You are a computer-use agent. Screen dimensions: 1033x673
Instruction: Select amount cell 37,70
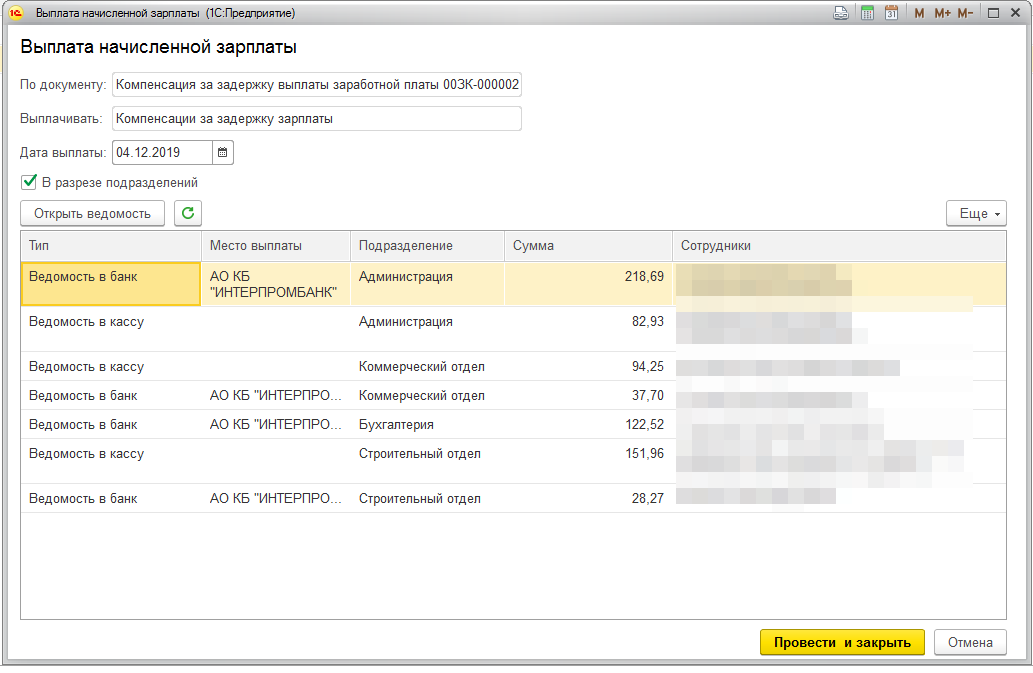coord(588,395)
